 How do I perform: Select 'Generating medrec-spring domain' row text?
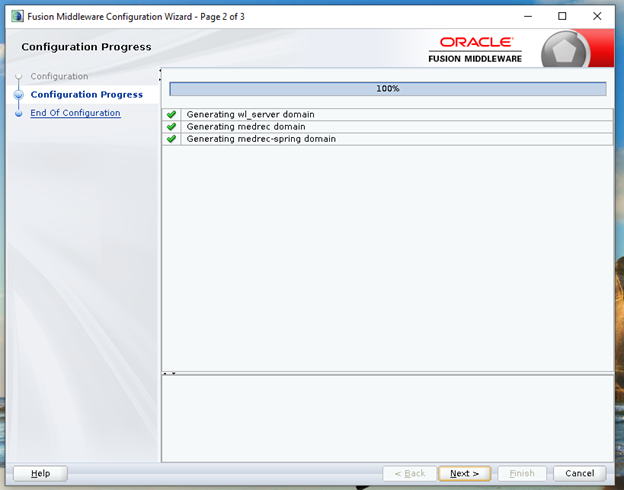[261, 139]
